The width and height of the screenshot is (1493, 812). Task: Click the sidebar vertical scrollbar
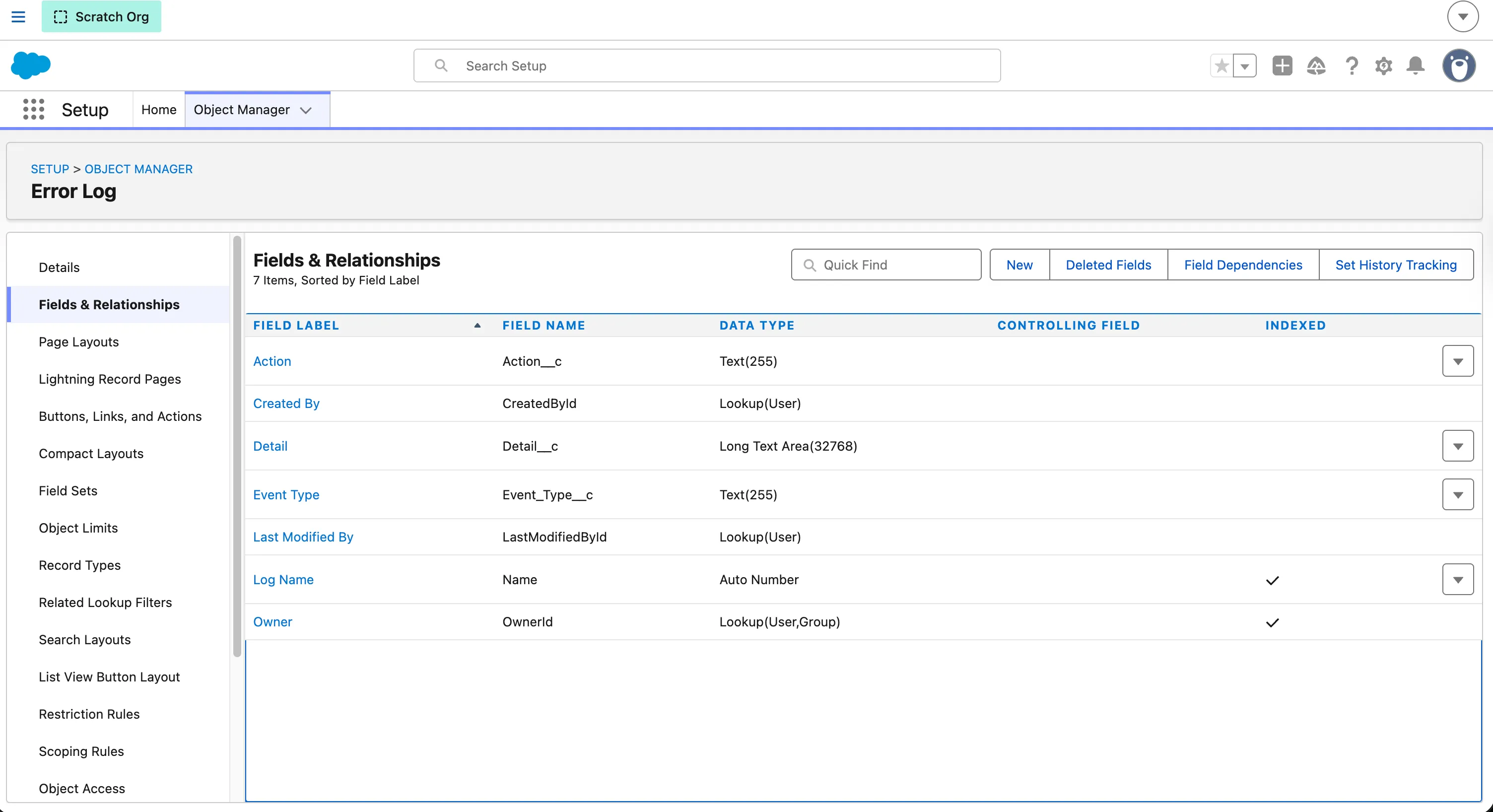(x=236, y=446)
